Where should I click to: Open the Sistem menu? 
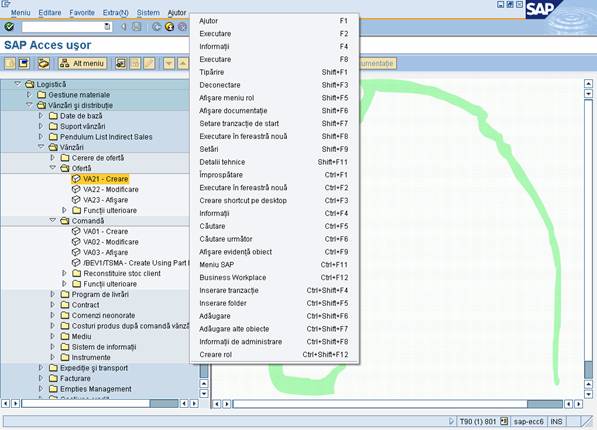(148, 13)
